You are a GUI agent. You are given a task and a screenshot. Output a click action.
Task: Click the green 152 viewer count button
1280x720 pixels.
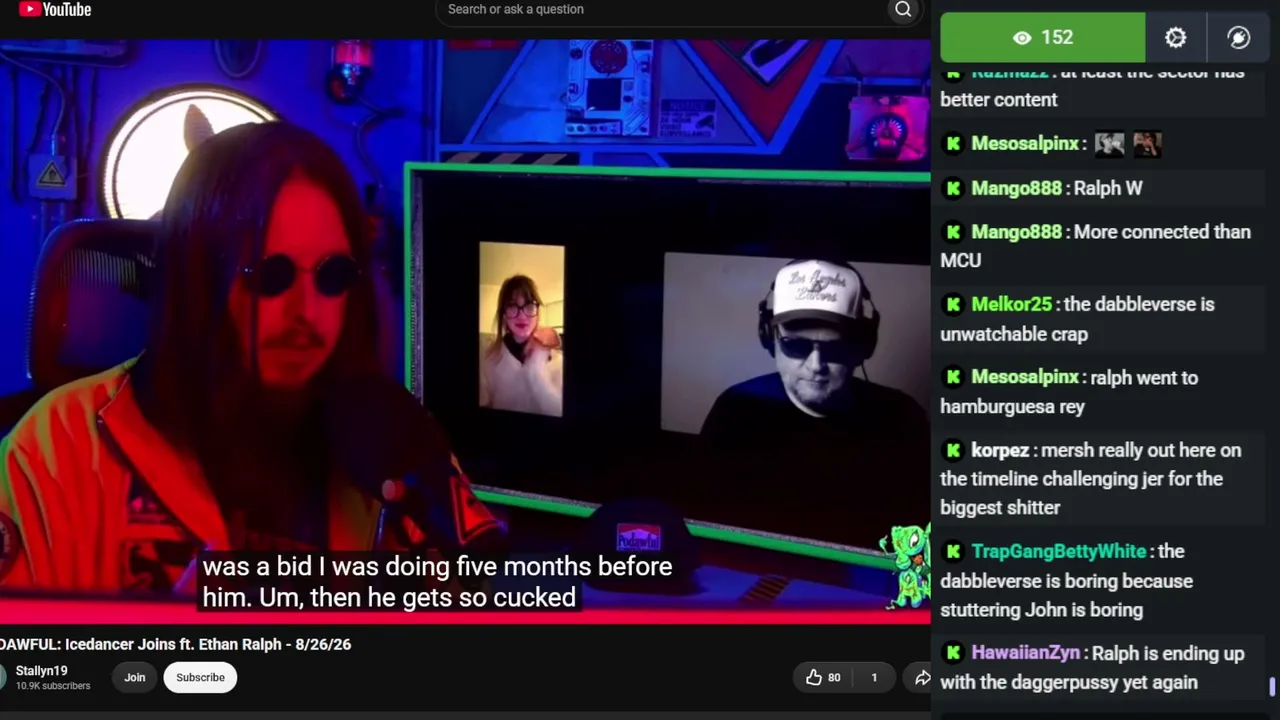pos(1042,37)
